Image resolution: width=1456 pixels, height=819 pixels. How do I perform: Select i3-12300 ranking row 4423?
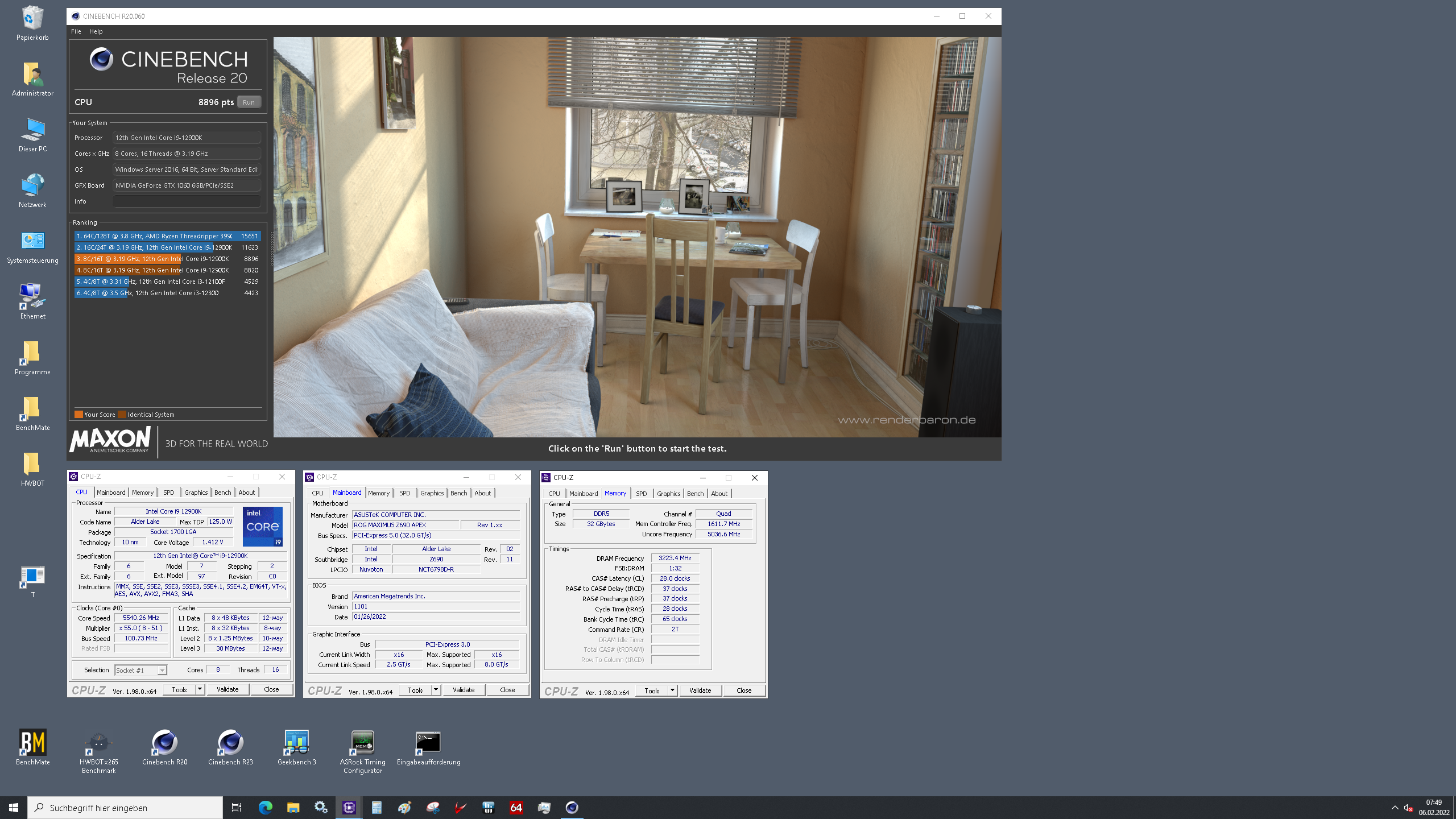[x=168, y=293]
